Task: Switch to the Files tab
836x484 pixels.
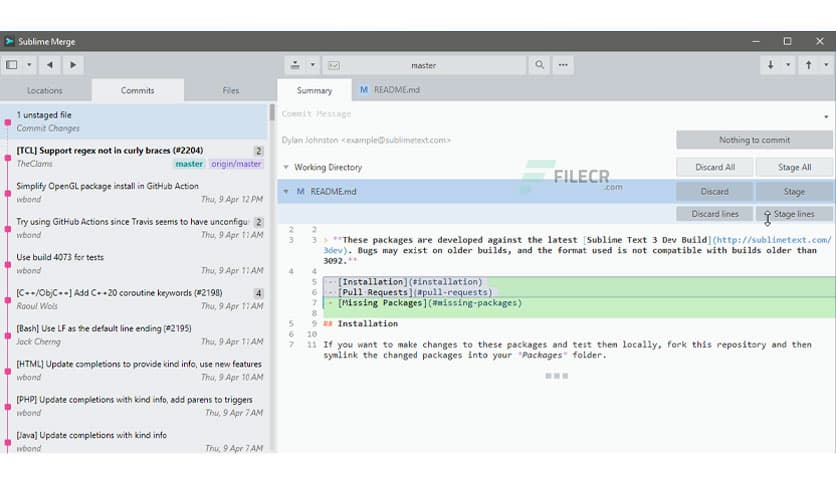Action: tap(230, 90)
